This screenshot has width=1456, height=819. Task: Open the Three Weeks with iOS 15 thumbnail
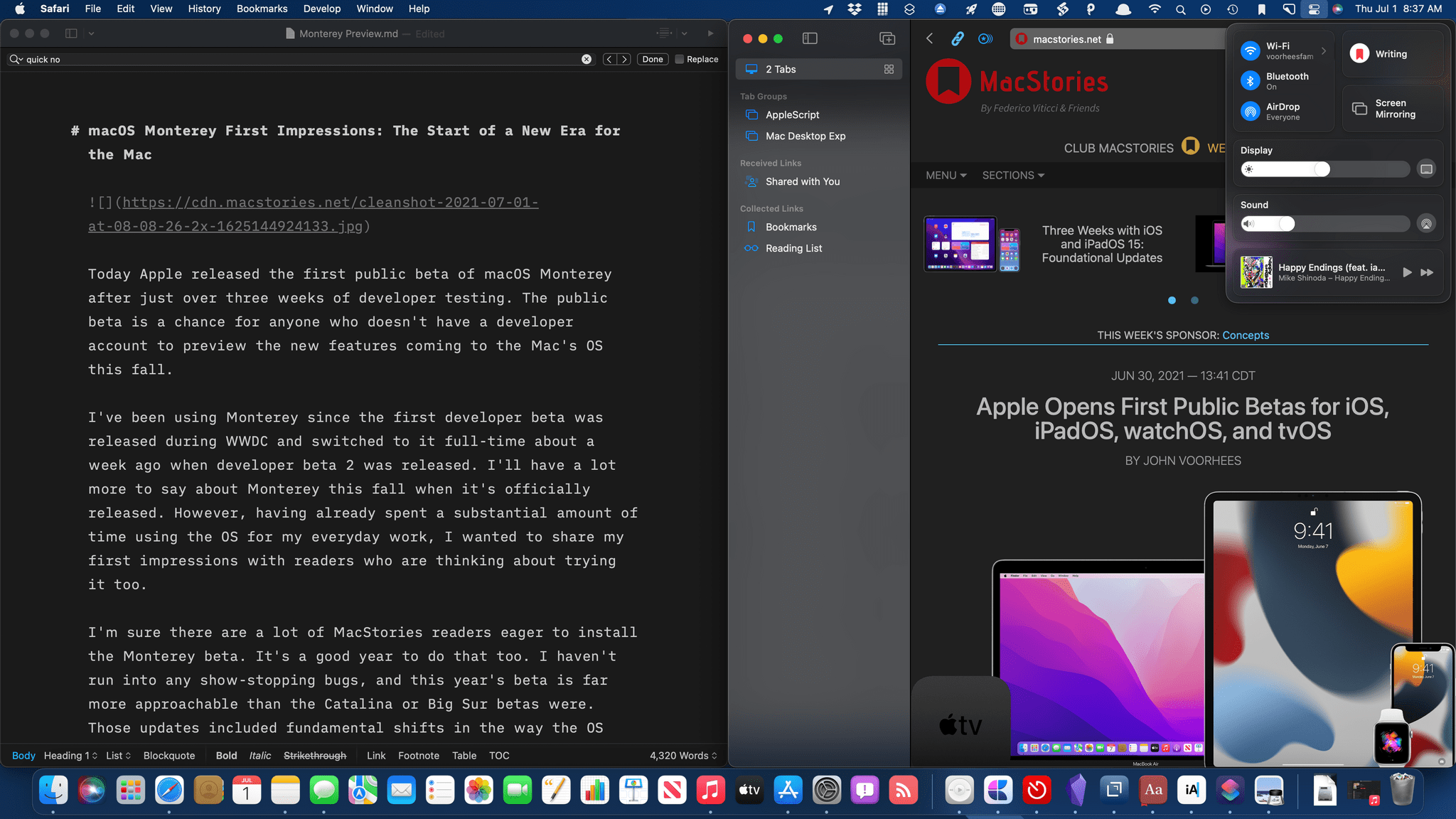pyautogui.click(x=972, y=245)
